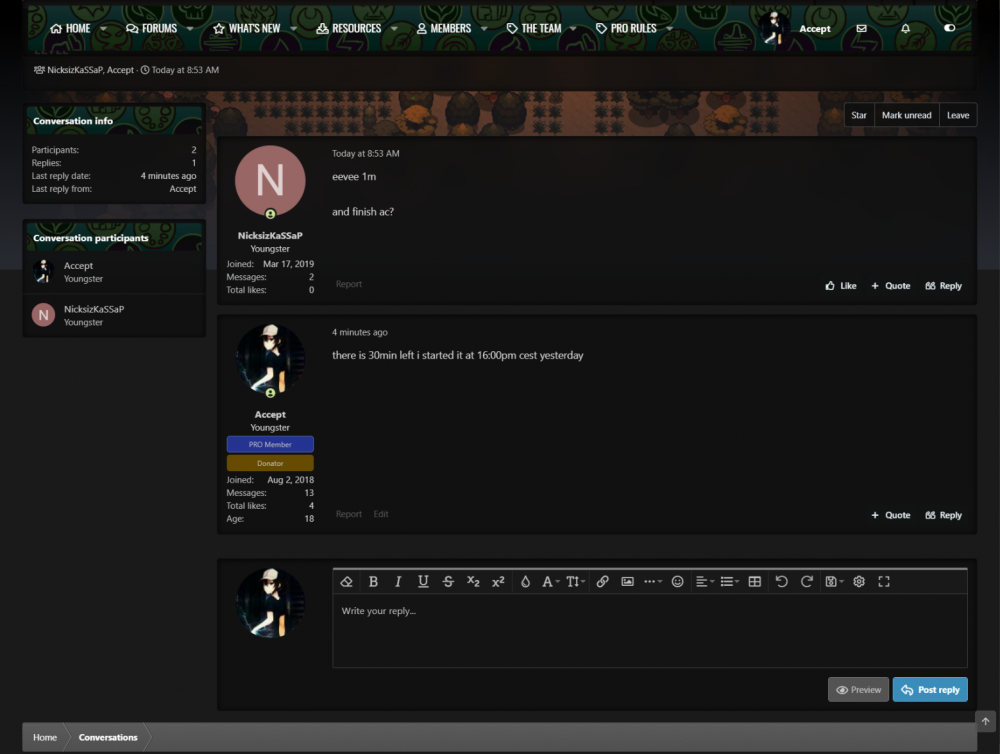This screenshot has height=754, width=1000.
Task: Go to Pro Rules navigation item
Action: pyautogui.click(x=626, y=29)
